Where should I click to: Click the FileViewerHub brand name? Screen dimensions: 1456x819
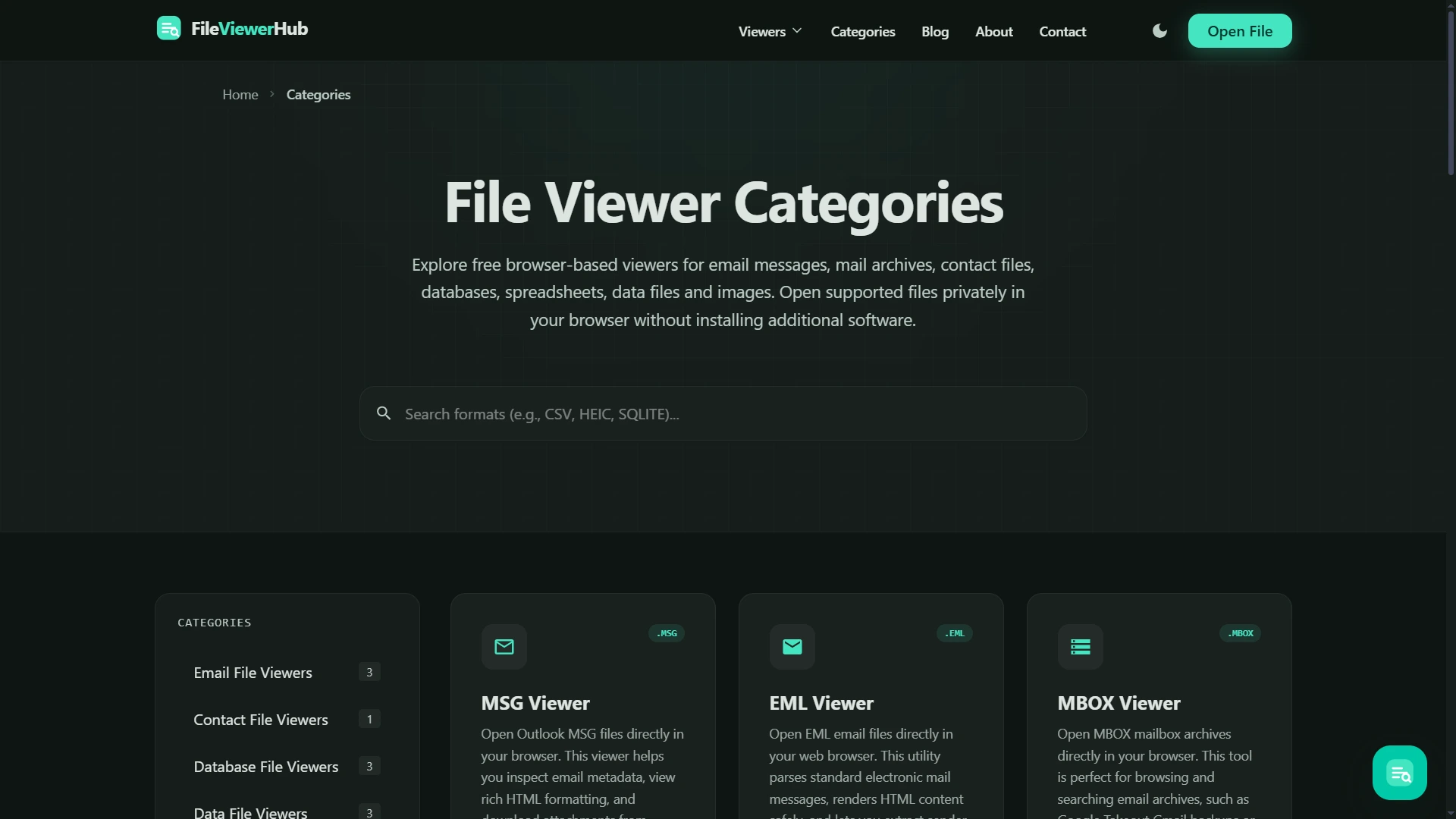click(x=249, y=29)
